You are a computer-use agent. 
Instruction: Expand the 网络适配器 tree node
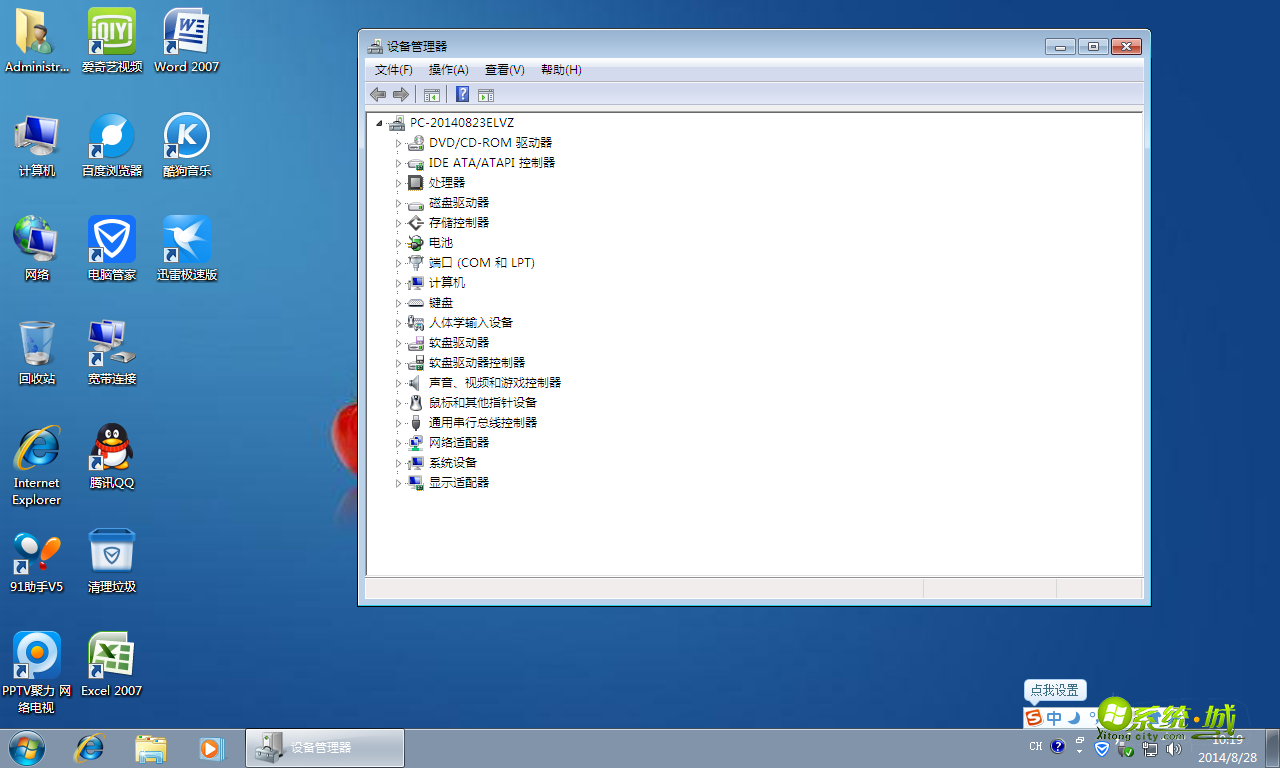[398, 442]
